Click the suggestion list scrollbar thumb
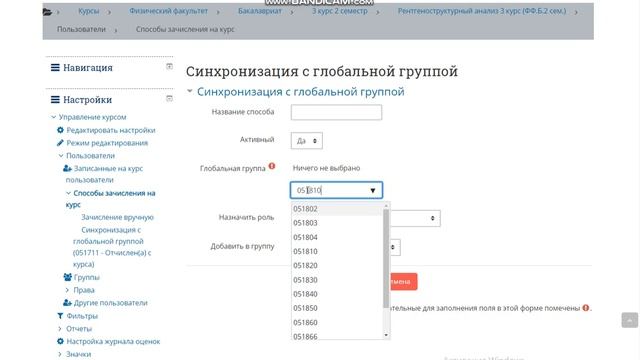The image size is (640, 360). click(x=386, y=258)
